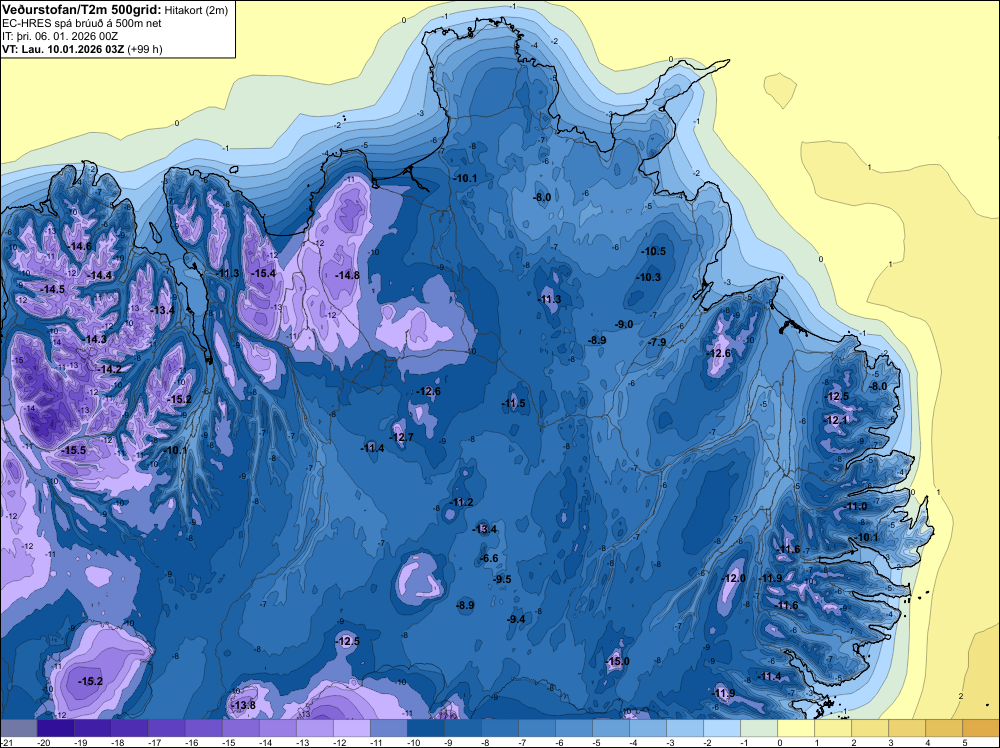Click the -15.4 temperature value
Image resolution: width=1000 pixels, height=748 pixels.
pyautogui.click(x=263, y=274)
